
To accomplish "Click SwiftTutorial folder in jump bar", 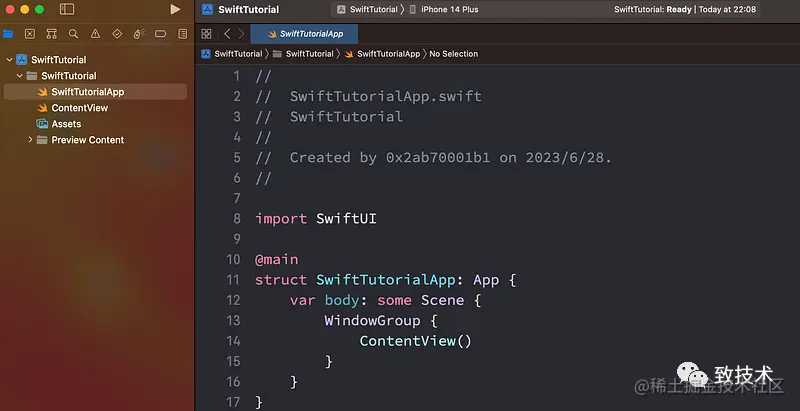I will click(303, 54).
